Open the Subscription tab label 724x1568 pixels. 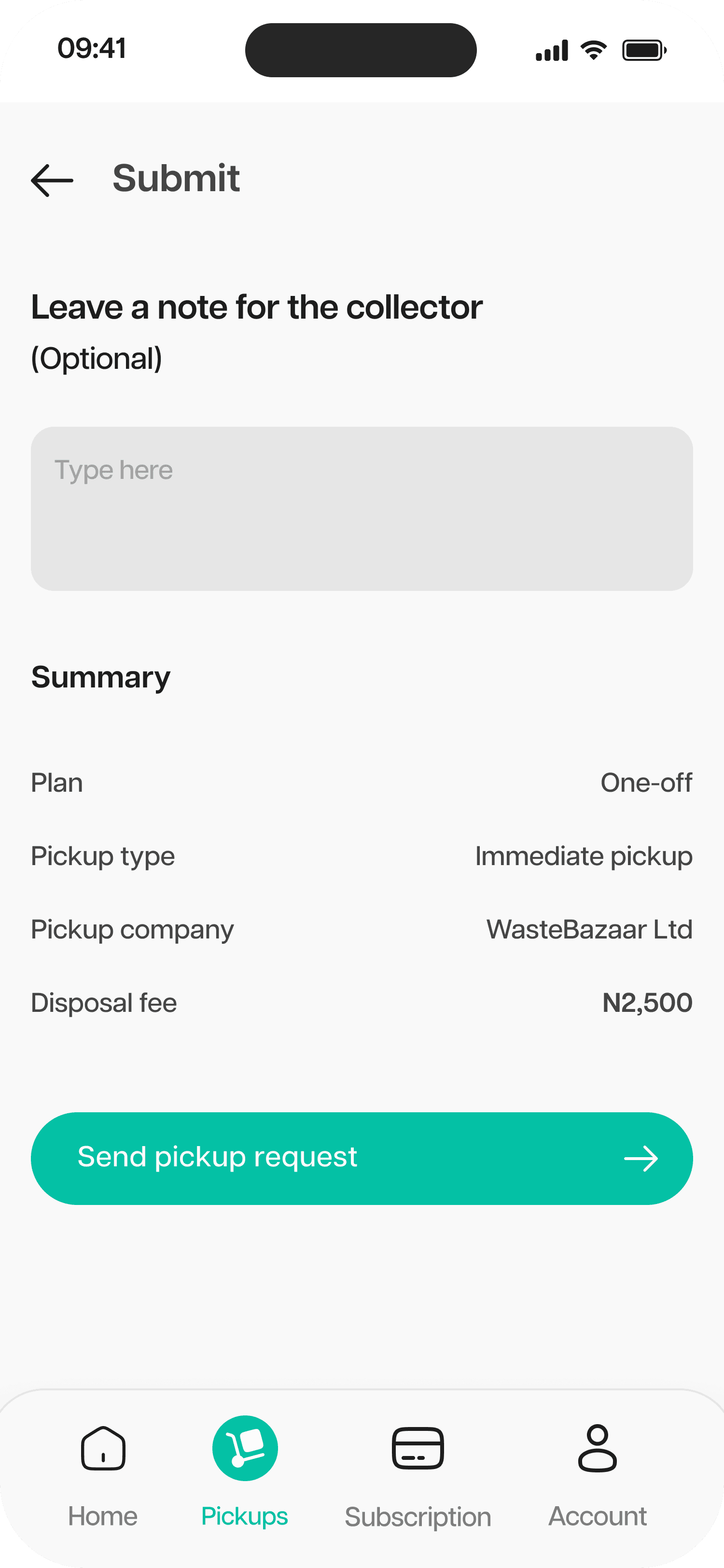[418, 1517]
